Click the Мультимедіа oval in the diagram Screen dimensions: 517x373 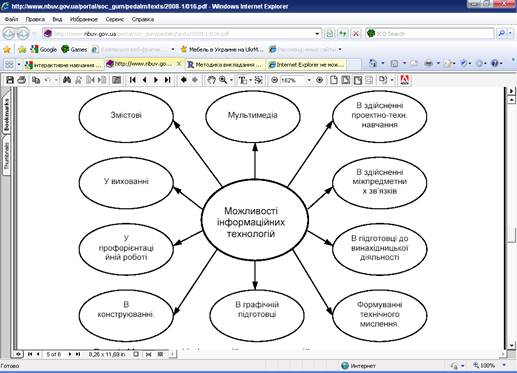(x=253, y=117)
